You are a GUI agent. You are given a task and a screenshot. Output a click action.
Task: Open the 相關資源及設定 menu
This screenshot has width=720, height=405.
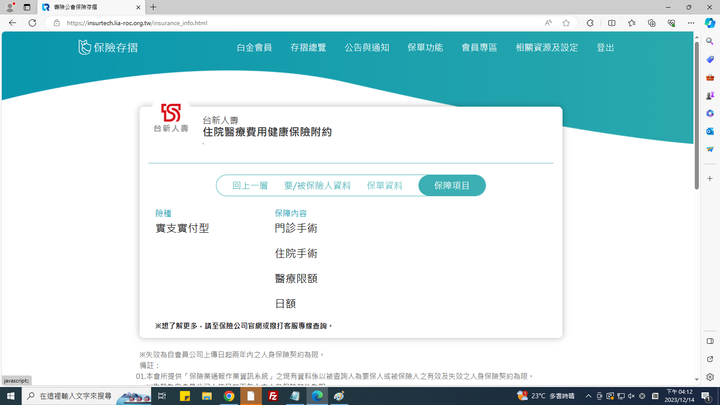pos(547,47)
